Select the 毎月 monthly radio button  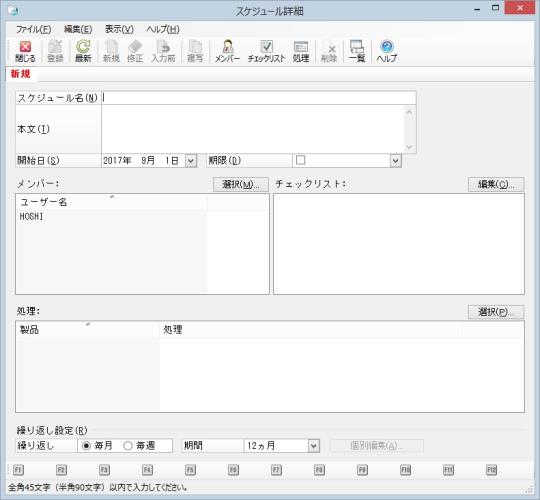pos(86,446)
